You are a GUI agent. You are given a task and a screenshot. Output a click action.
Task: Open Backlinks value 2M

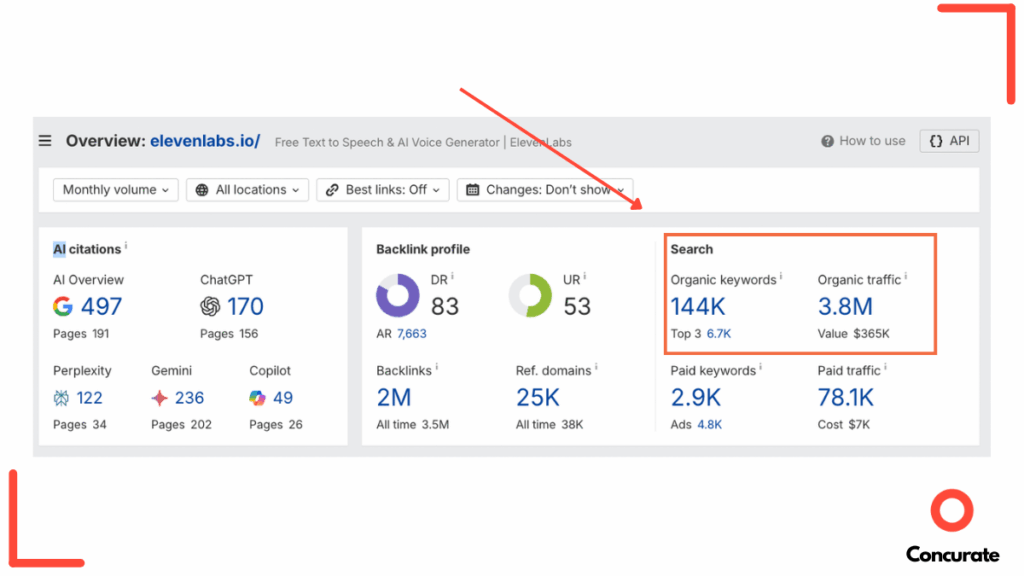click(x=394, y=398)
